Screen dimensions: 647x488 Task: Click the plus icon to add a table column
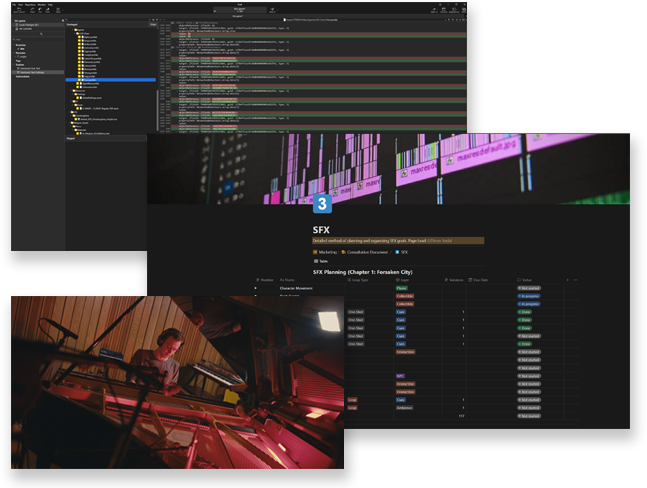[x=566, y=280]
